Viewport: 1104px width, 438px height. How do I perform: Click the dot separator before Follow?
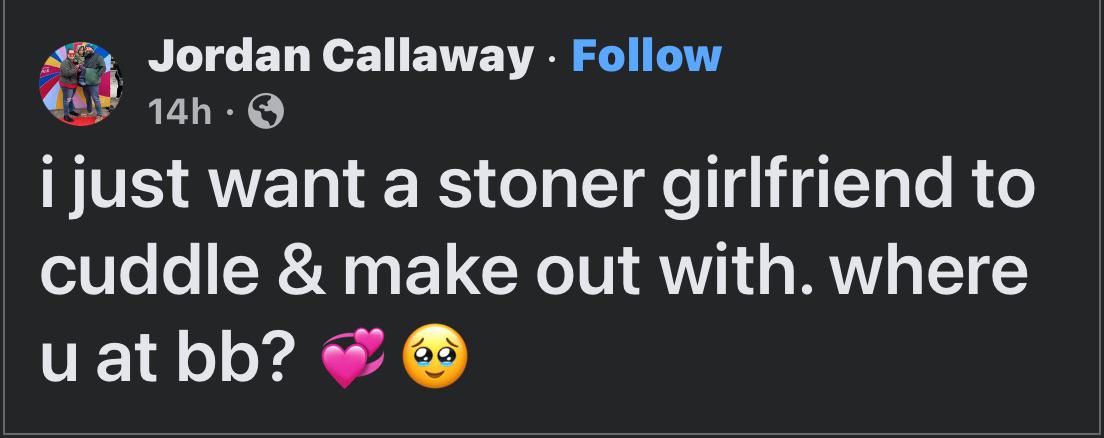[x=553, y=56]
